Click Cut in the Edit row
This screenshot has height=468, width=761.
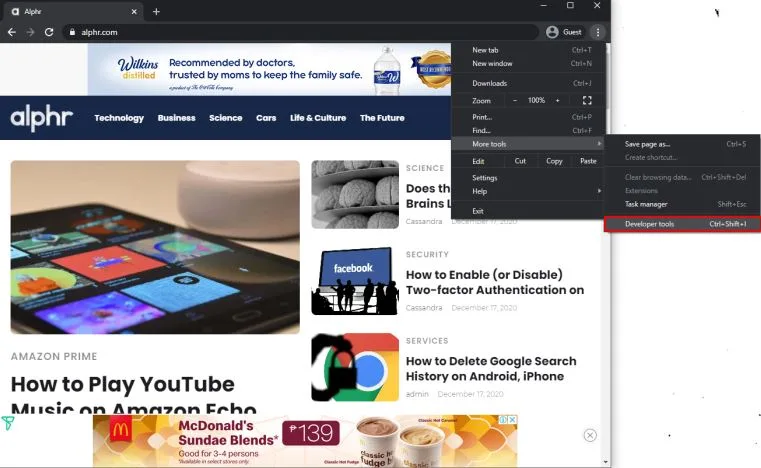520,161
